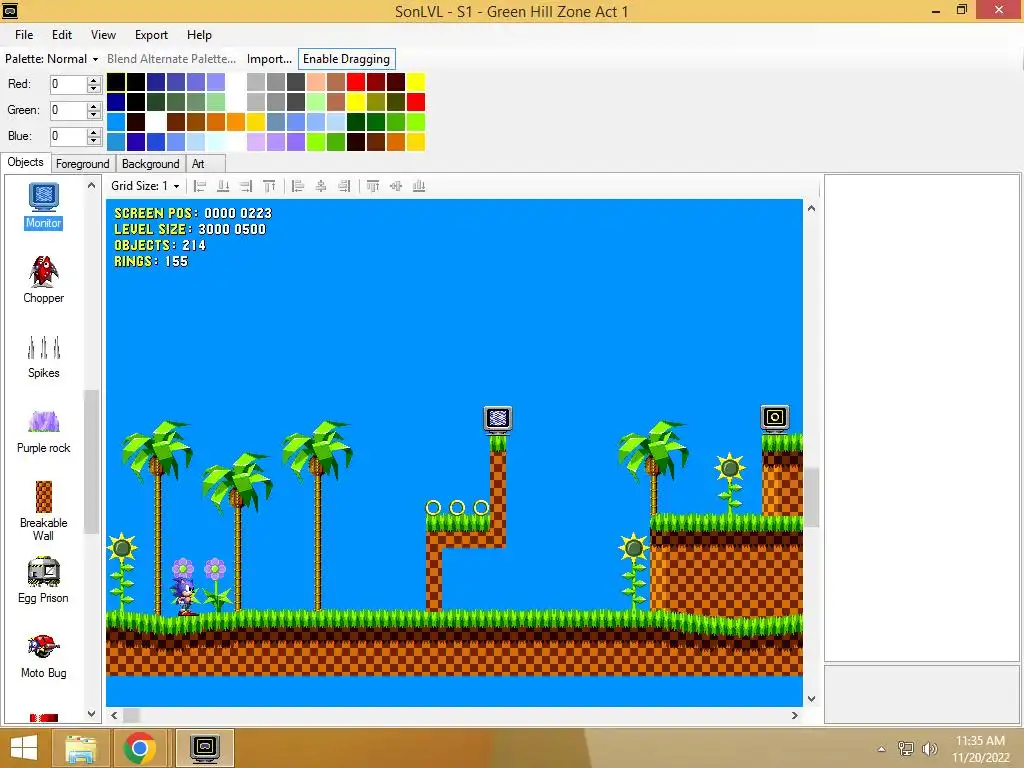Click the Blue value input field
Screen dimensions: 1024x768
(69, 136)
